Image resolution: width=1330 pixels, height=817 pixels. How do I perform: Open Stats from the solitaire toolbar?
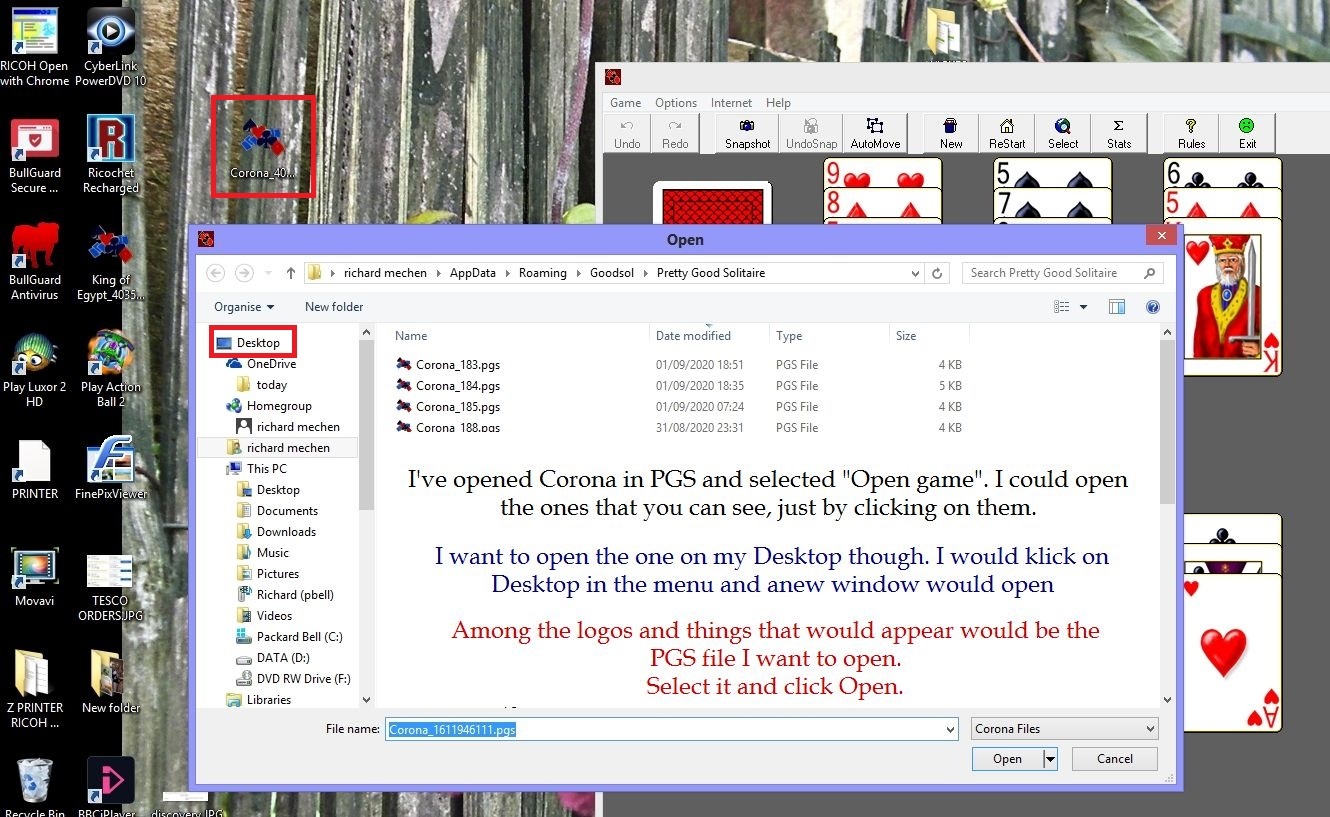tap(1119, 133)
